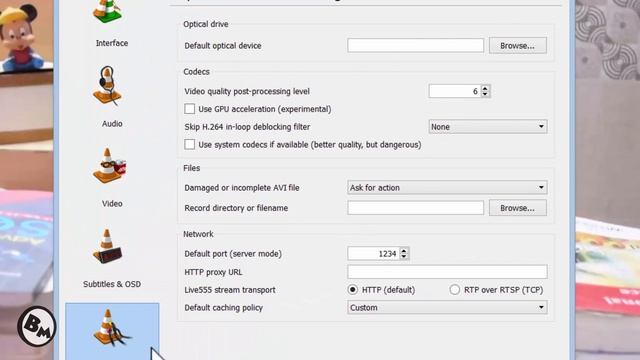This screenshot has width=640, height=360.
Task: Browse for record directory or filename
Action: point(518,208)
